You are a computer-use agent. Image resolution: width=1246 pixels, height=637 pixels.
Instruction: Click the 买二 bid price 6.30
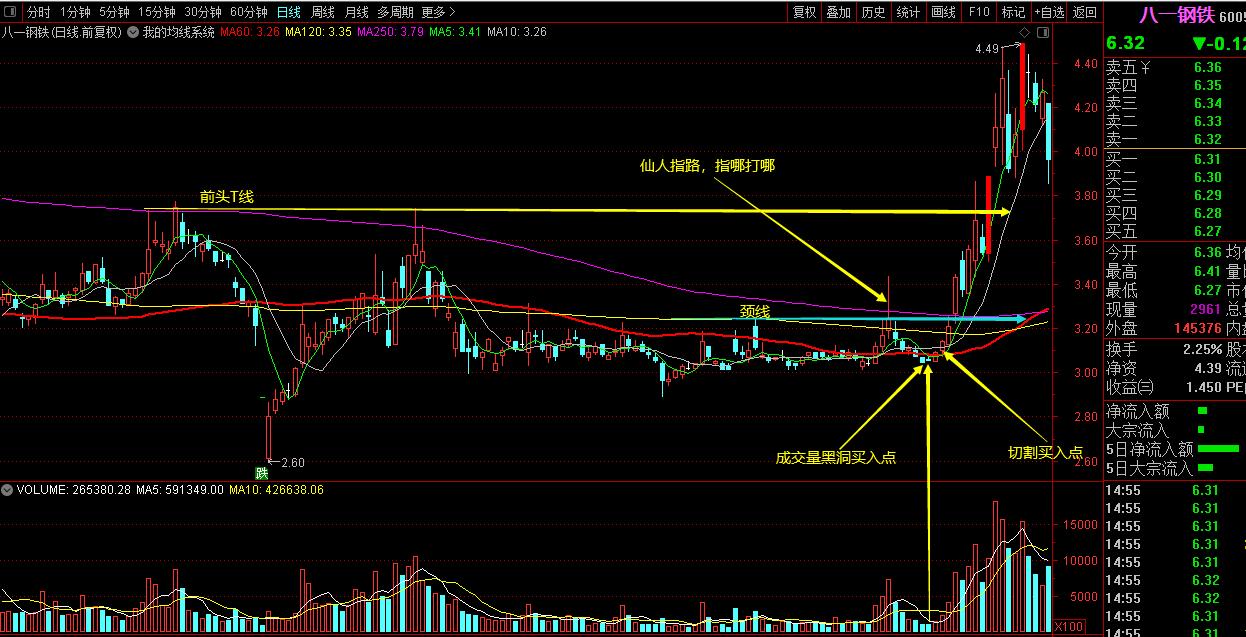click(x=1207, y=177)
